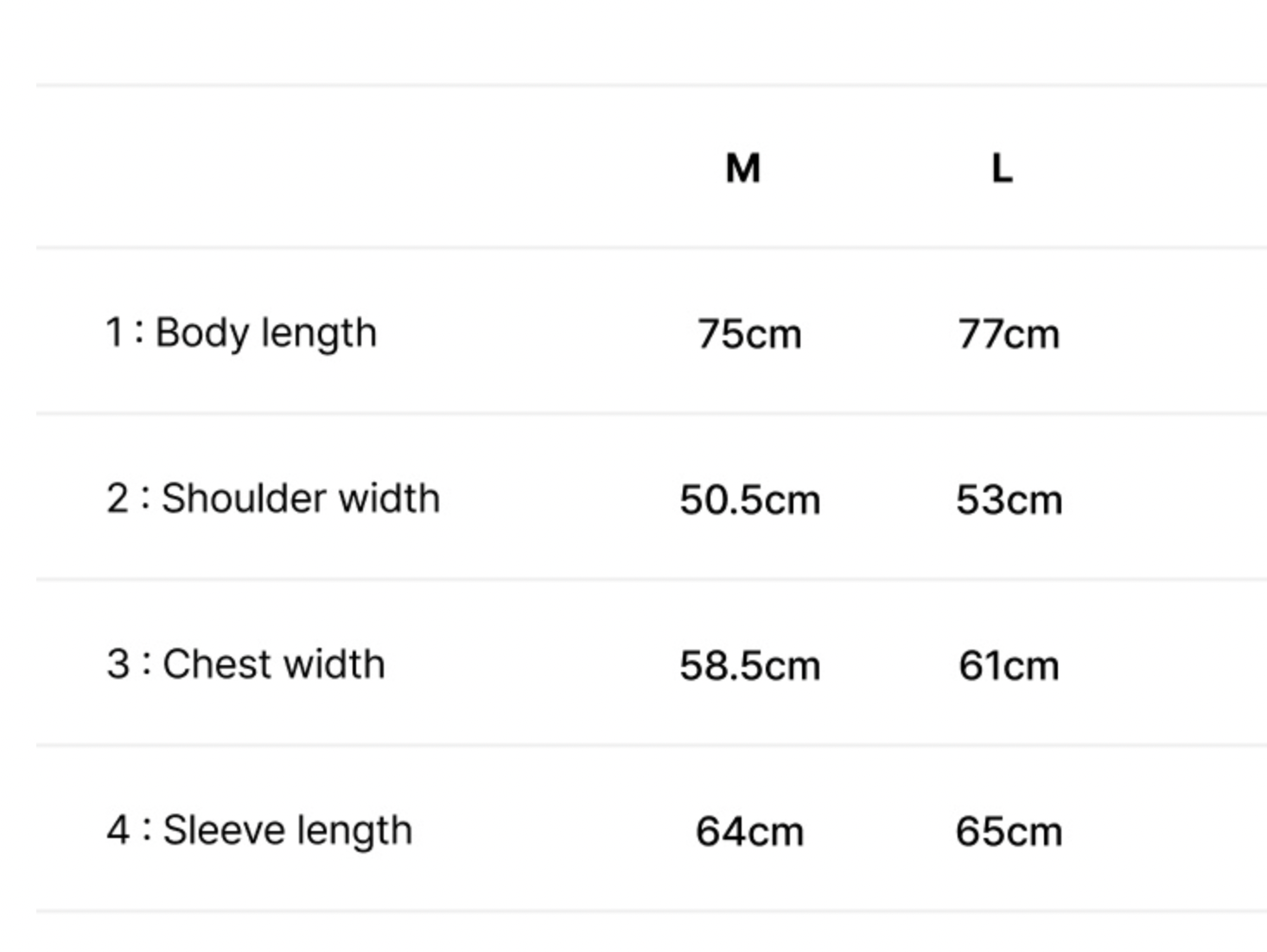1267x952 pixels.
Task: Click the 77cm body length value
Action: (x=1009, y=334)
